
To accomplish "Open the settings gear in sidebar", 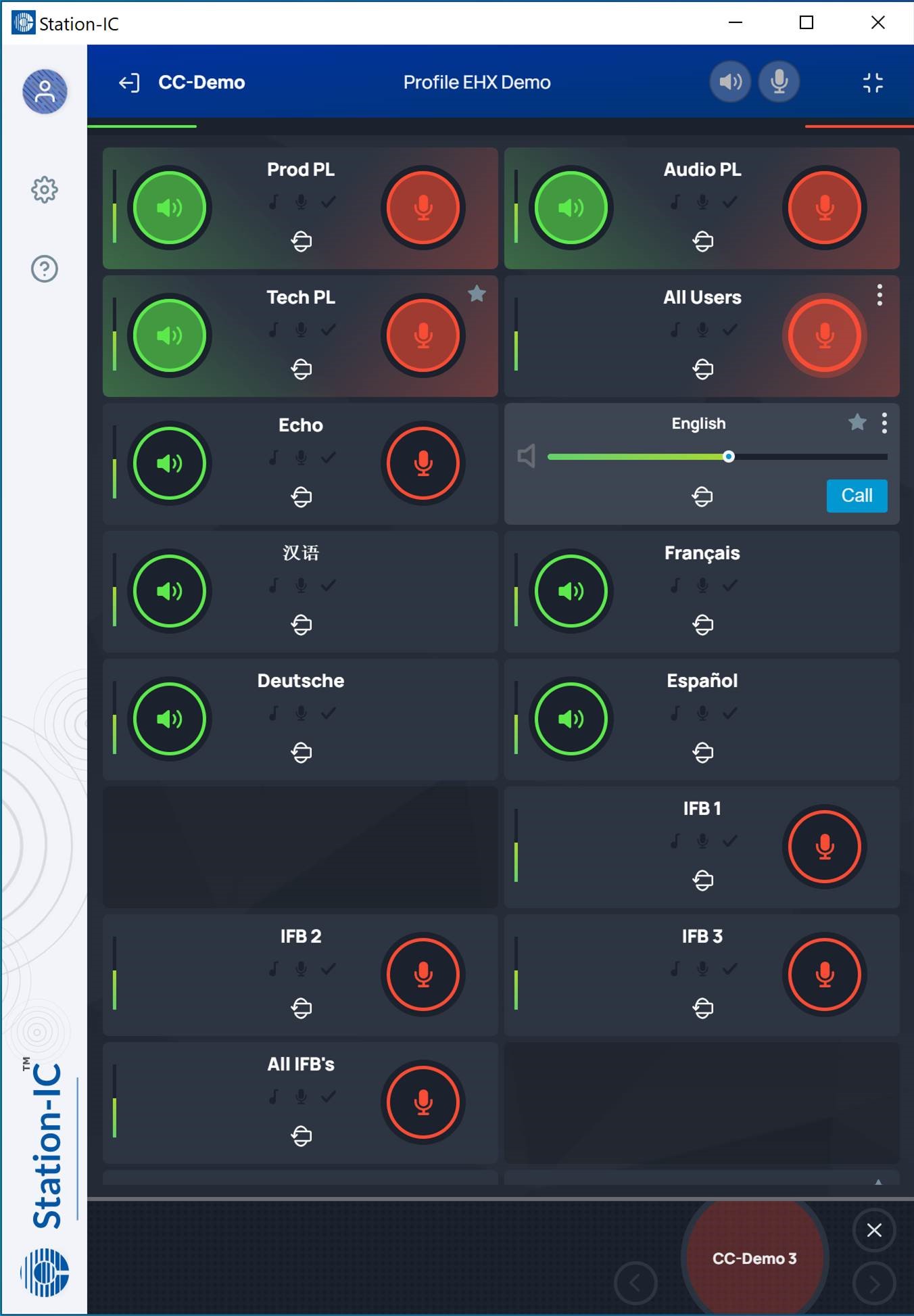I will 45,190.
